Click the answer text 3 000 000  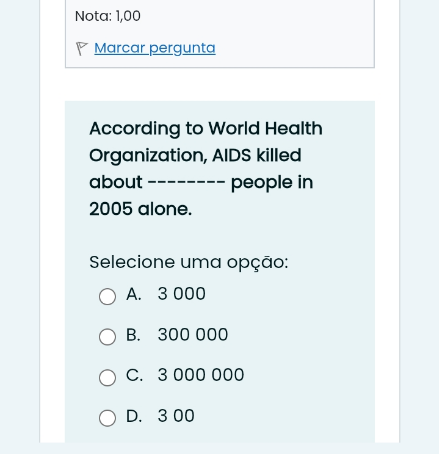(201, 375)
